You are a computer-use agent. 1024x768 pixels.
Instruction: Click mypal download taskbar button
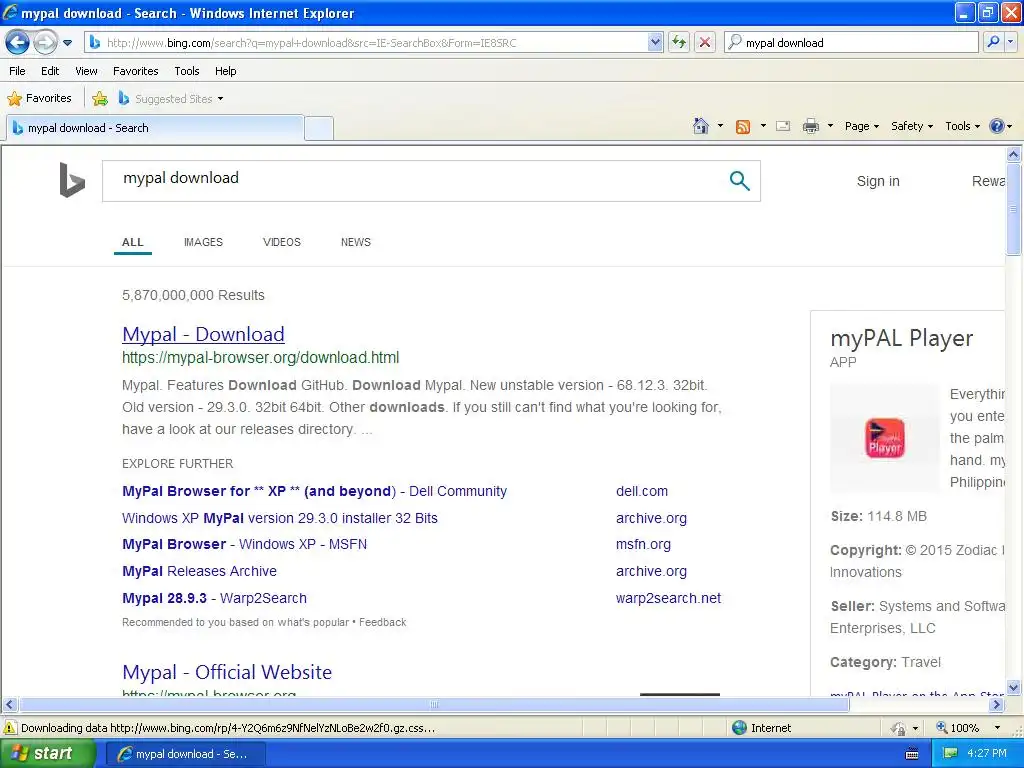pos(185,754)
